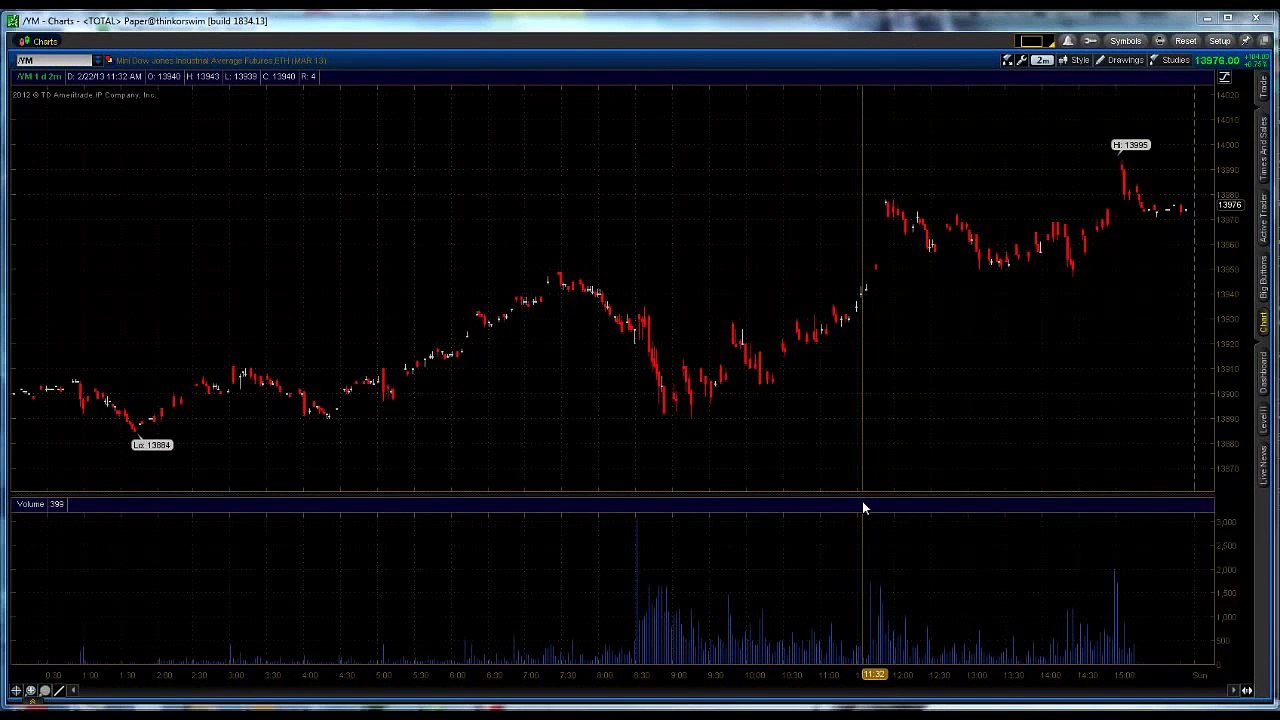Open the Level II side tab

(1263, 418)
